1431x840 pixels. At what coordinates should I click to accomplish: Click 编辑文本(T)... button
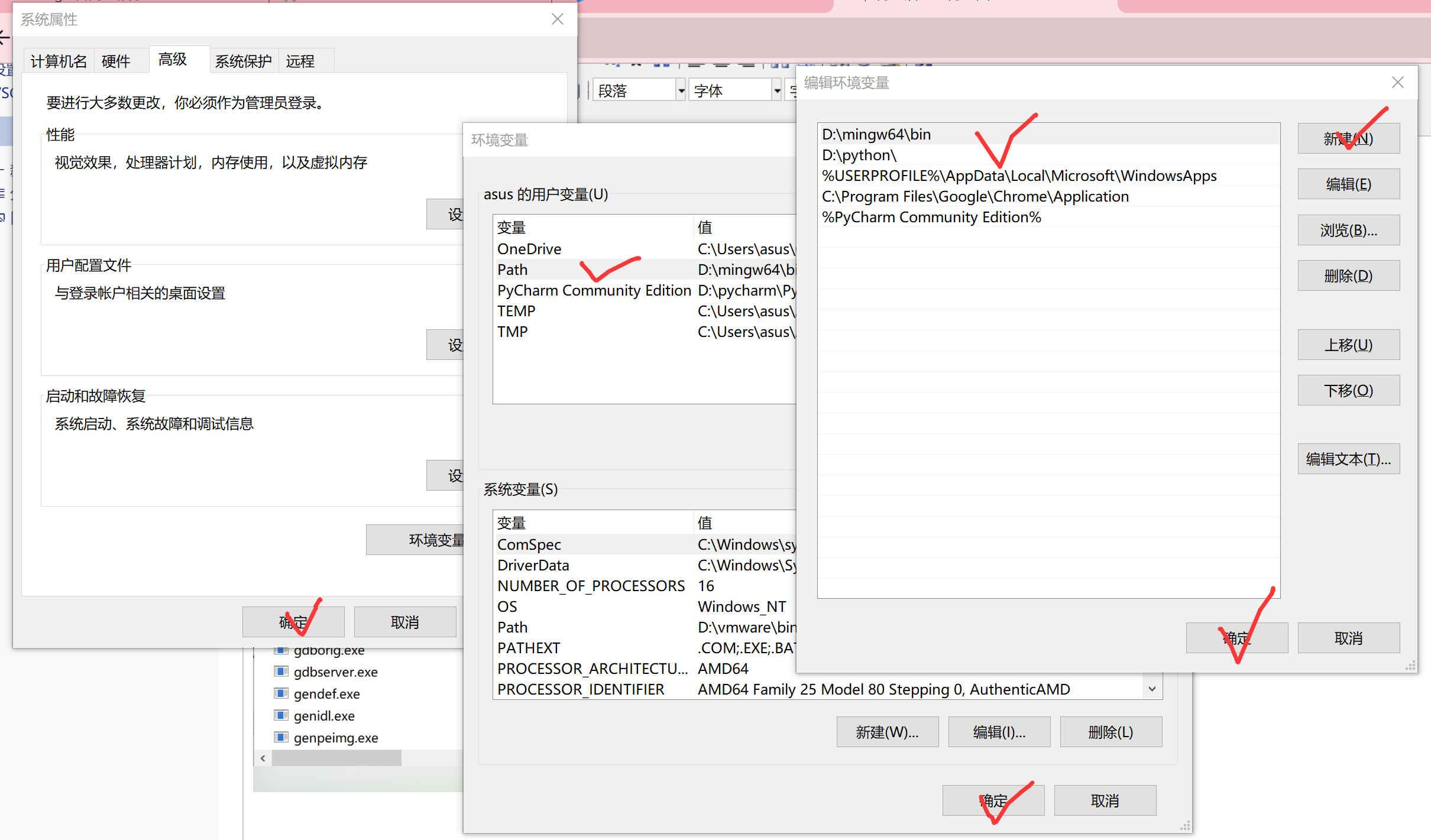[x=1348, y=459]
